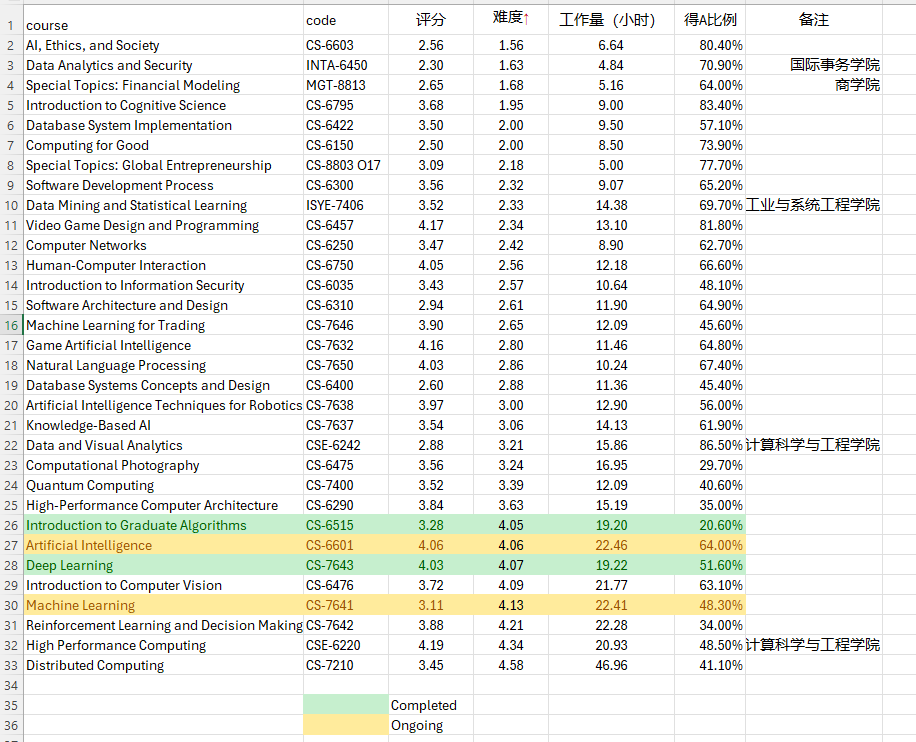Click the 国际事务学院 remark cell
The height and width of the screenshot is (742, 916).
click(x=834, y=65)
